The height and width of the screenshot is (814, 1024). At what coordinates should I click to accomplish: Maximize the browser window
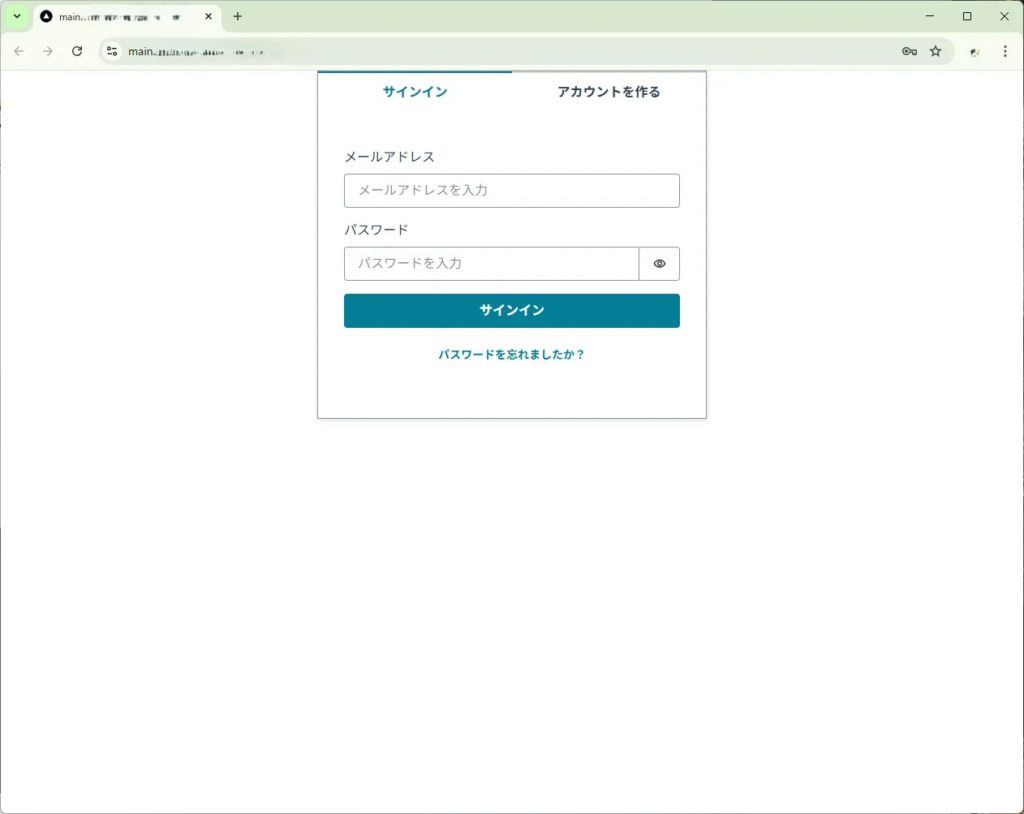967,17
